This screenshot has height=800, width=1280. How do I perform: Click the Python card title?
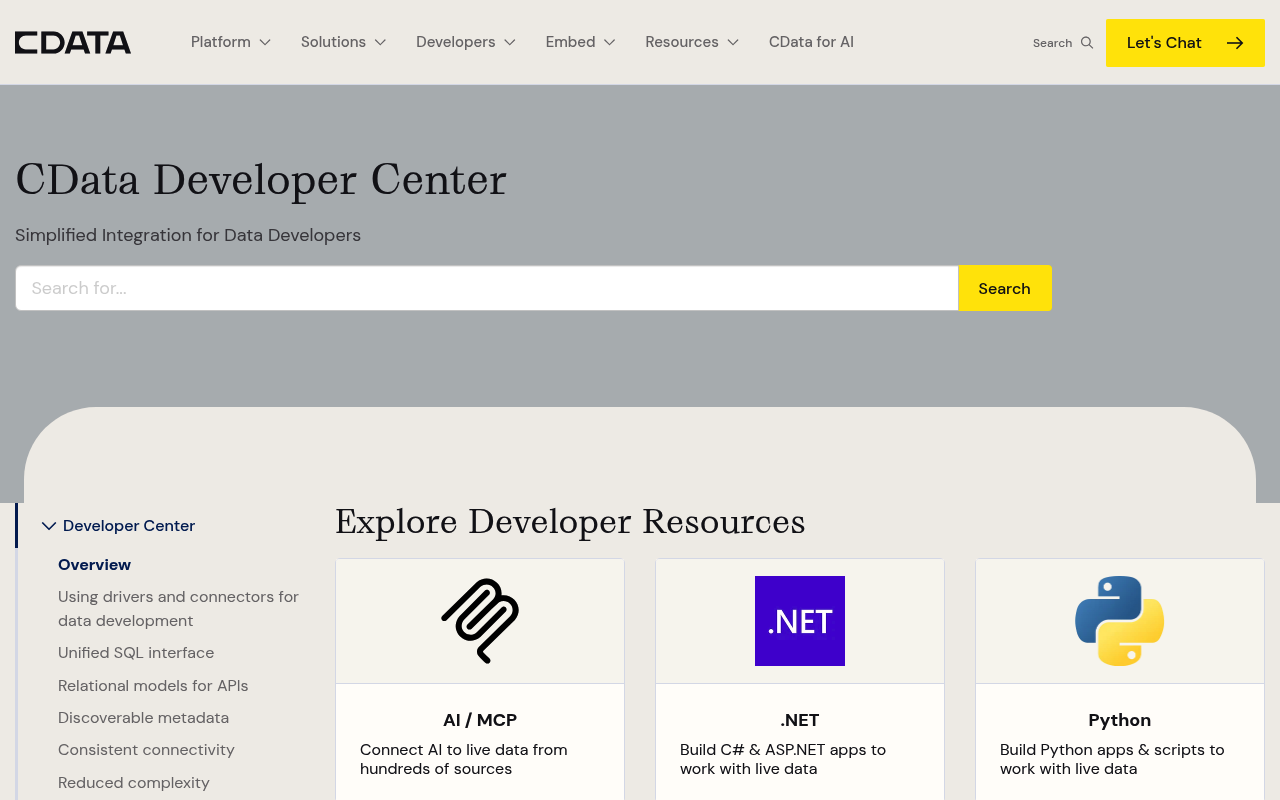coord(1120,720)
